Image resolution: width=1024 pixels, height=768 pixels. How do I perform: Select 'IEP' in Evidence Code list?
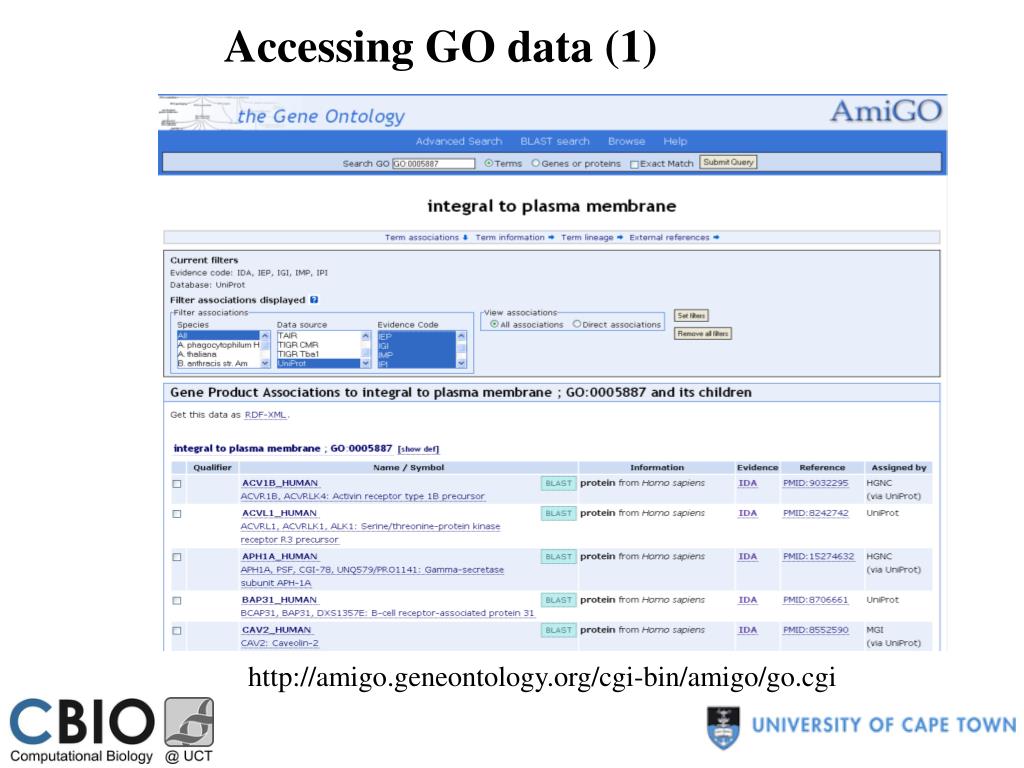[417, 336]
